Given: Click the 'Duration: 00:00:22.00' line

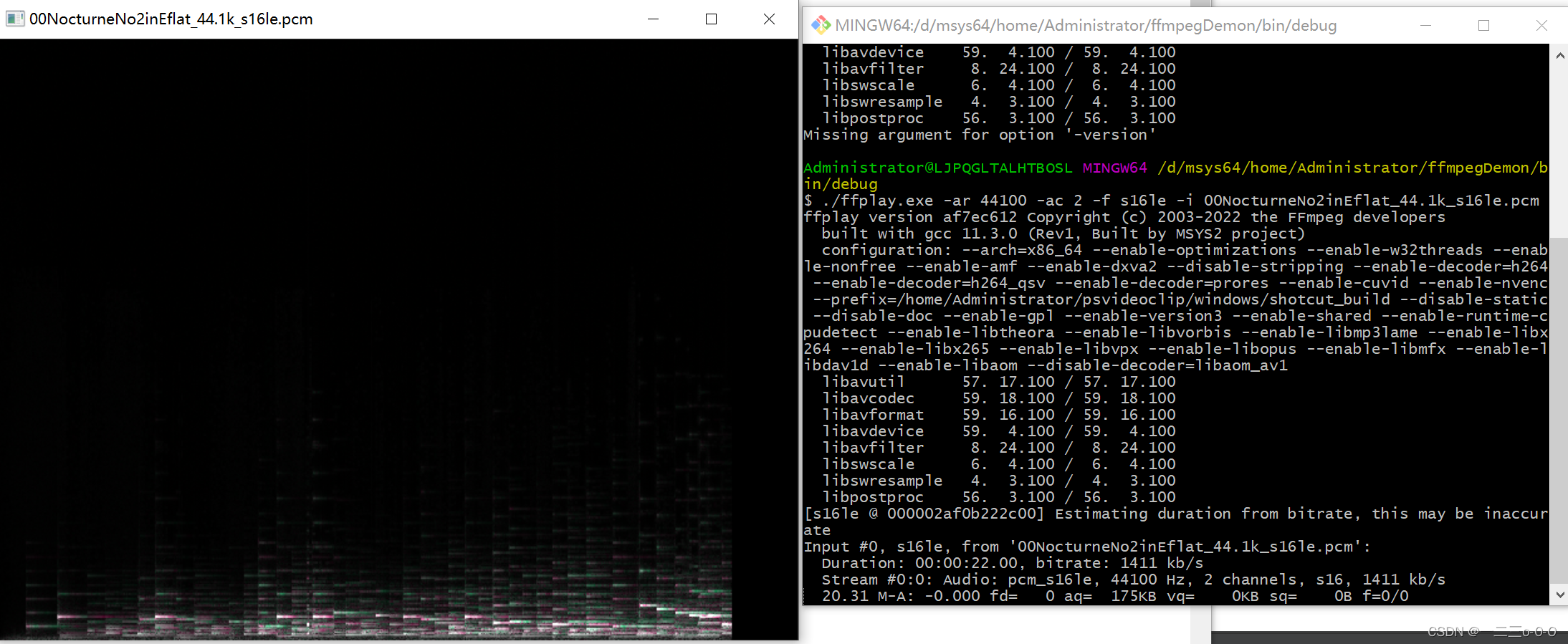Looking at the screenshot, I should [x=1013, y=563].
